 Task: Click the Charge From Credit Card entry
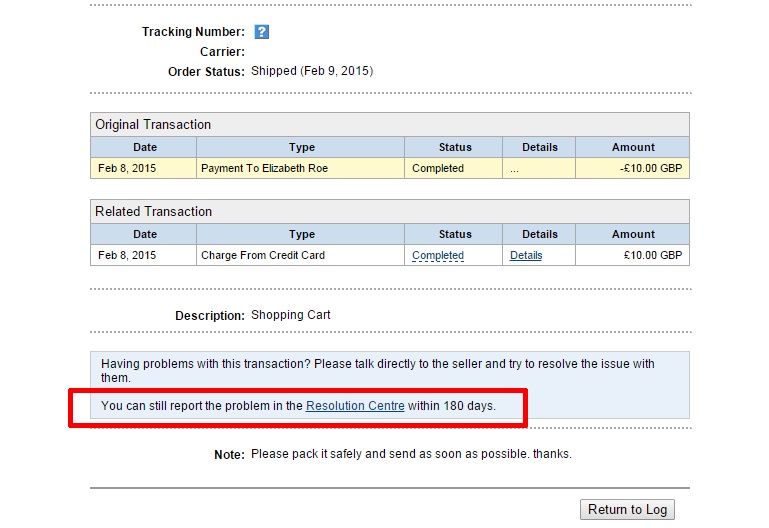click(x=262, y=255)
